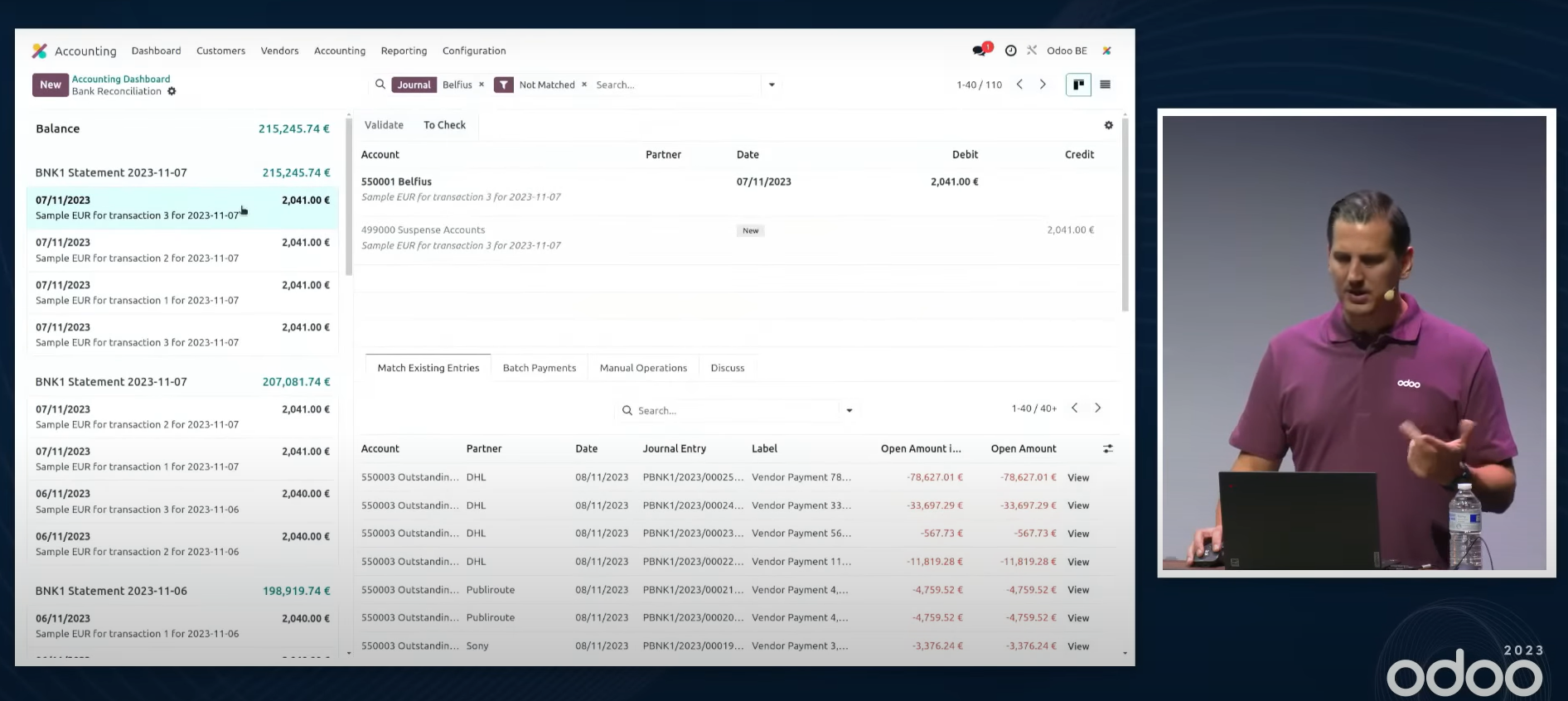View the -33,697.29 € DHL vendor payment
This screenshot has height=701, width=1568.
tap(1078, 505)
